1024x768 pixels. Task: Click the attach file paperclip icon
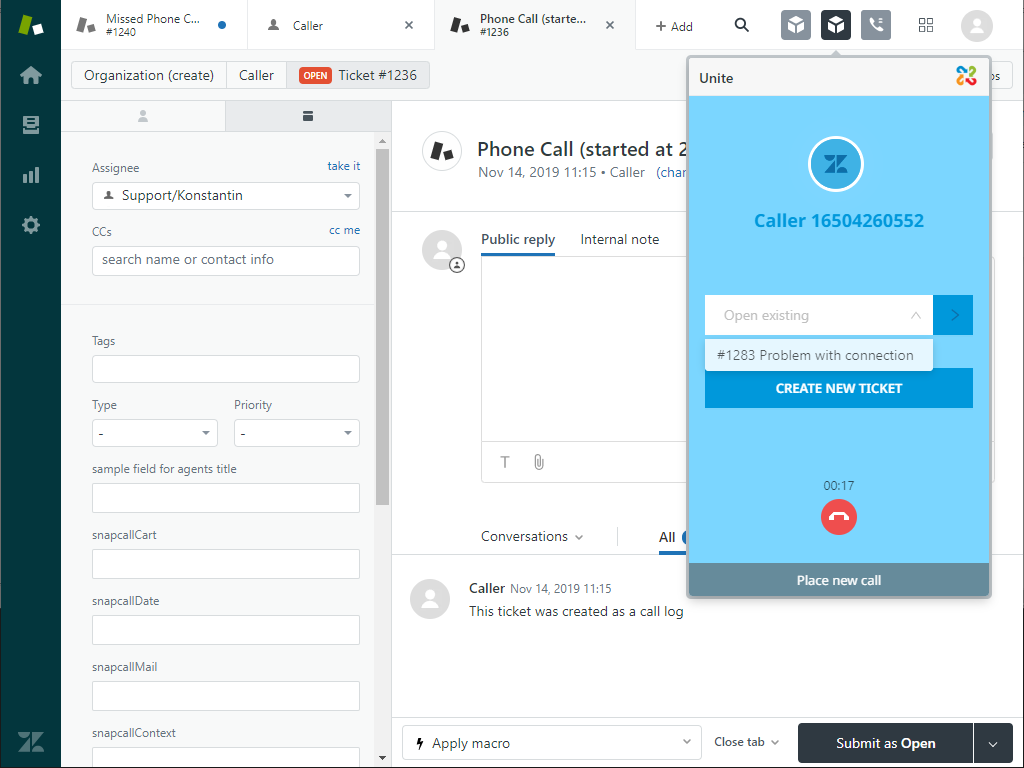(x=538, y=462)
